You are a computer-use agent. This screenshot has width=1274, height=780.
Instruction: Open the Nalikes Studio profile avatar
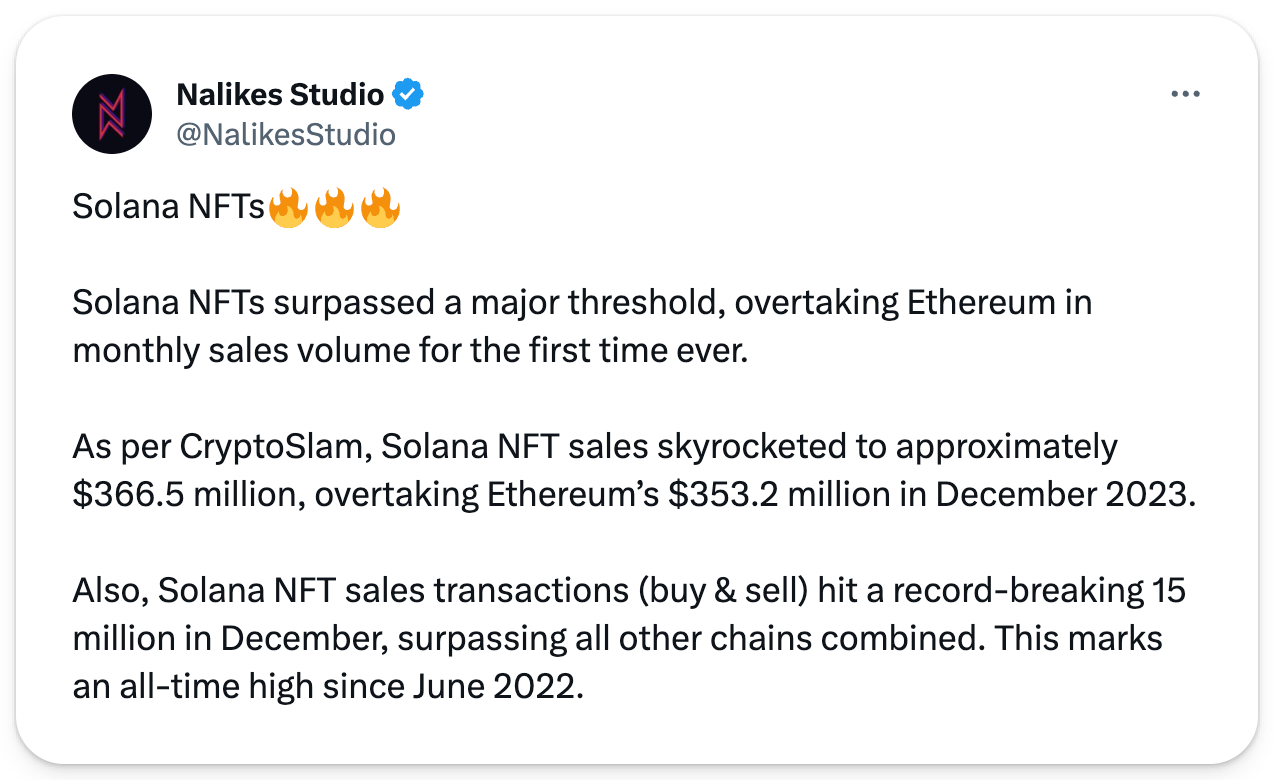pos(112,113)
